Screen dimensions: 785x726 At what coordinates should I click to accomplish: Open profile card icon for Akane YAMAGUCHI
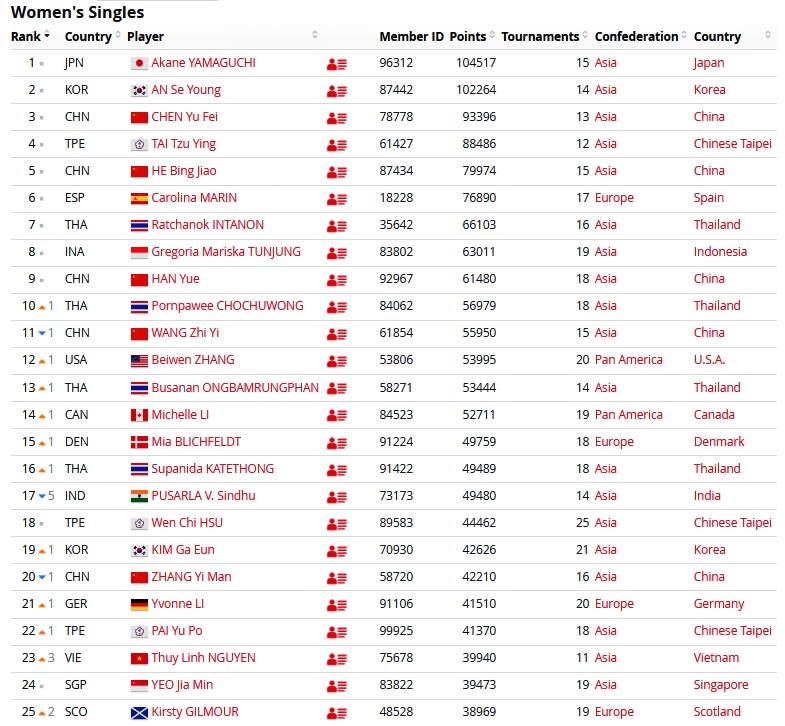(x=336, y=64)
